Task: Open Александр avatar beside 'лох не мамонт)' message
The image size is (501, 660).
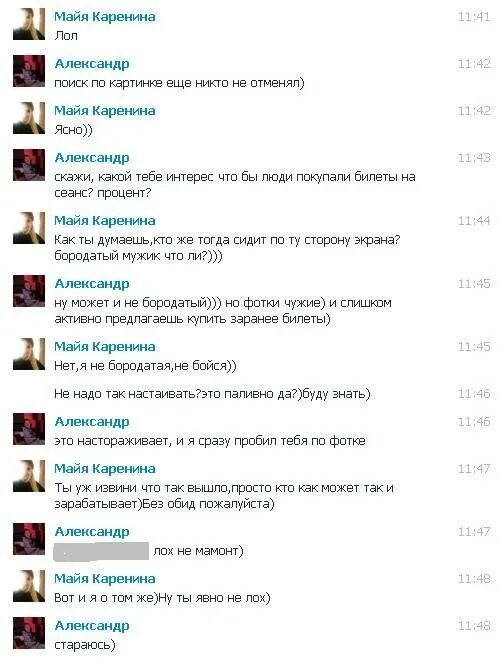Action: point(29,539)
